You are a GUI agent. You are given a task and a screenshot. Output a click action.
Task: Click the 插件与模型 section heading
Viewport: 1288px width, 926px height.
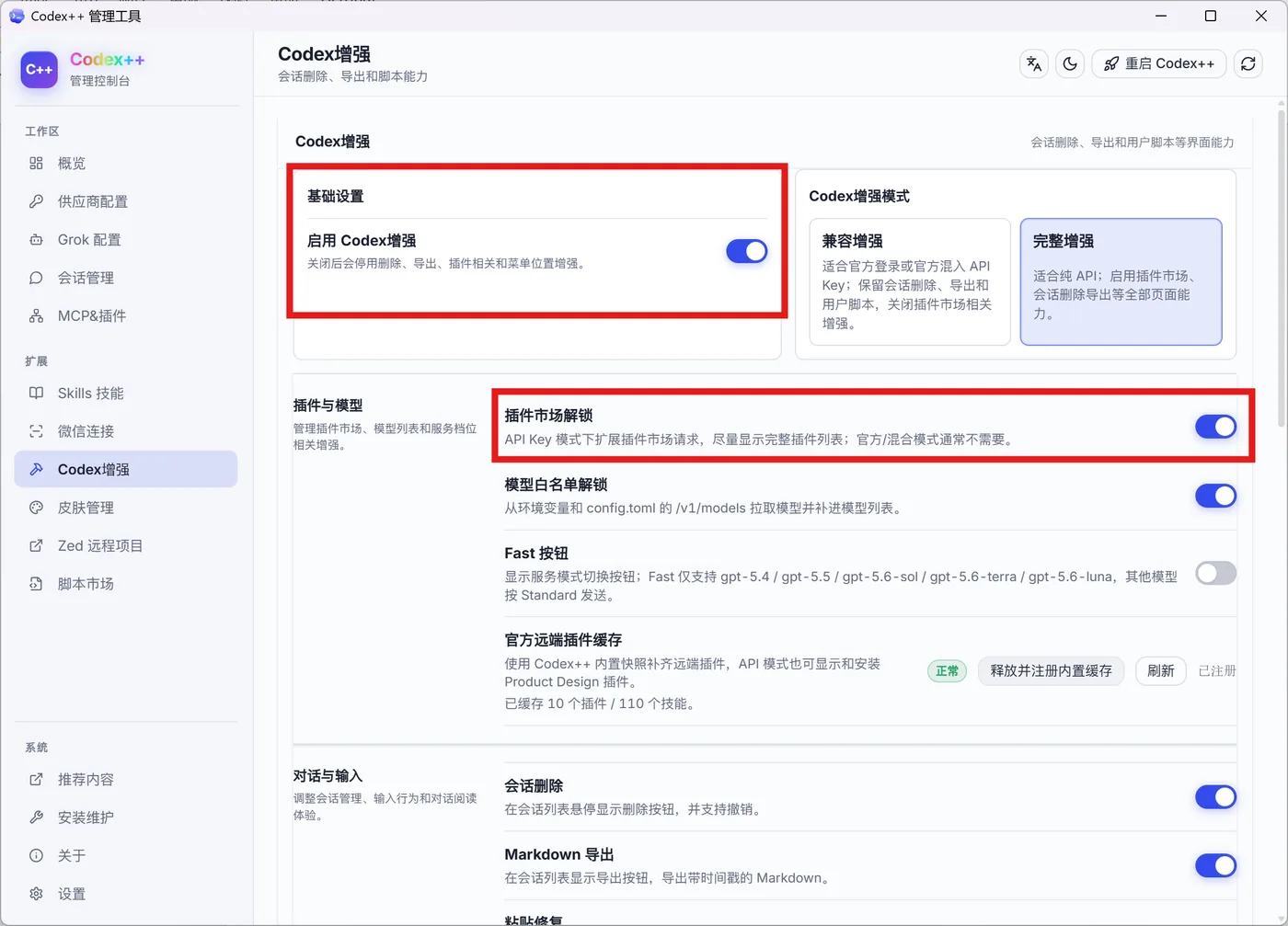[328, 406]
